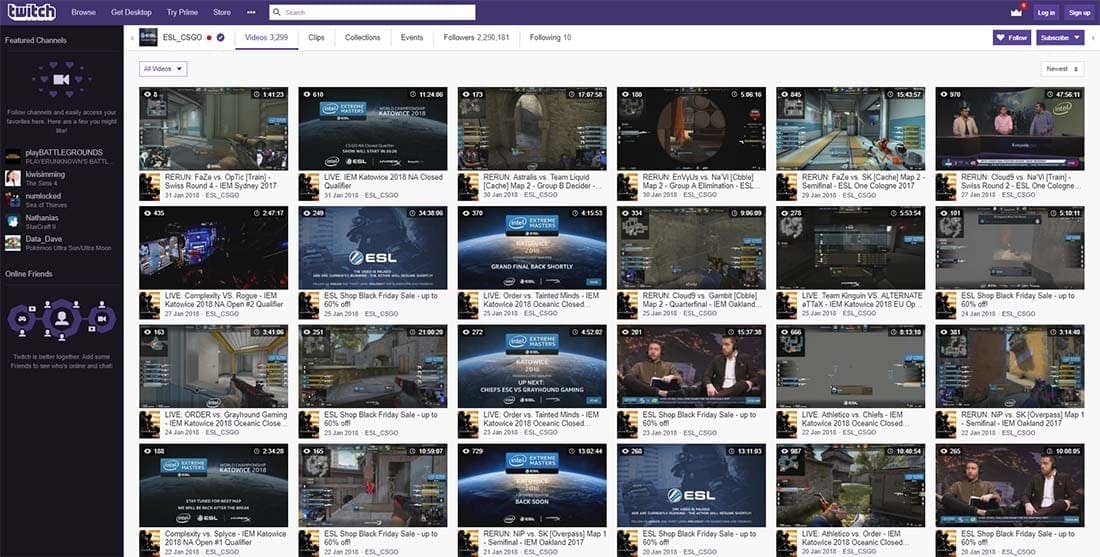Click the red live indicator beside ESL_CSGO

pyautogui.click(x=209, y=38)
